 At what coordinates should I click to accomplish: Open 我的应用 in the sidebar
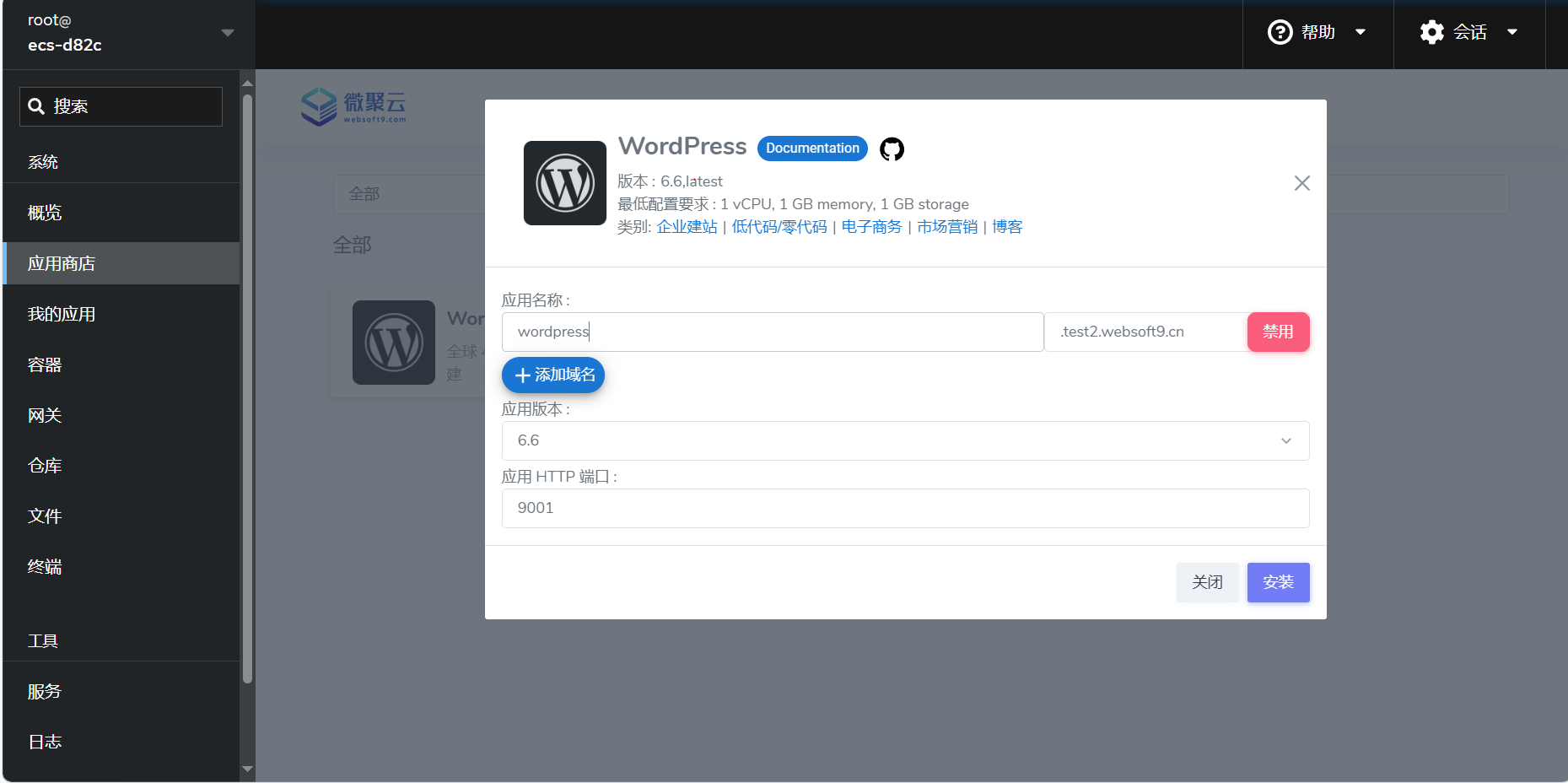pos(121,314)
